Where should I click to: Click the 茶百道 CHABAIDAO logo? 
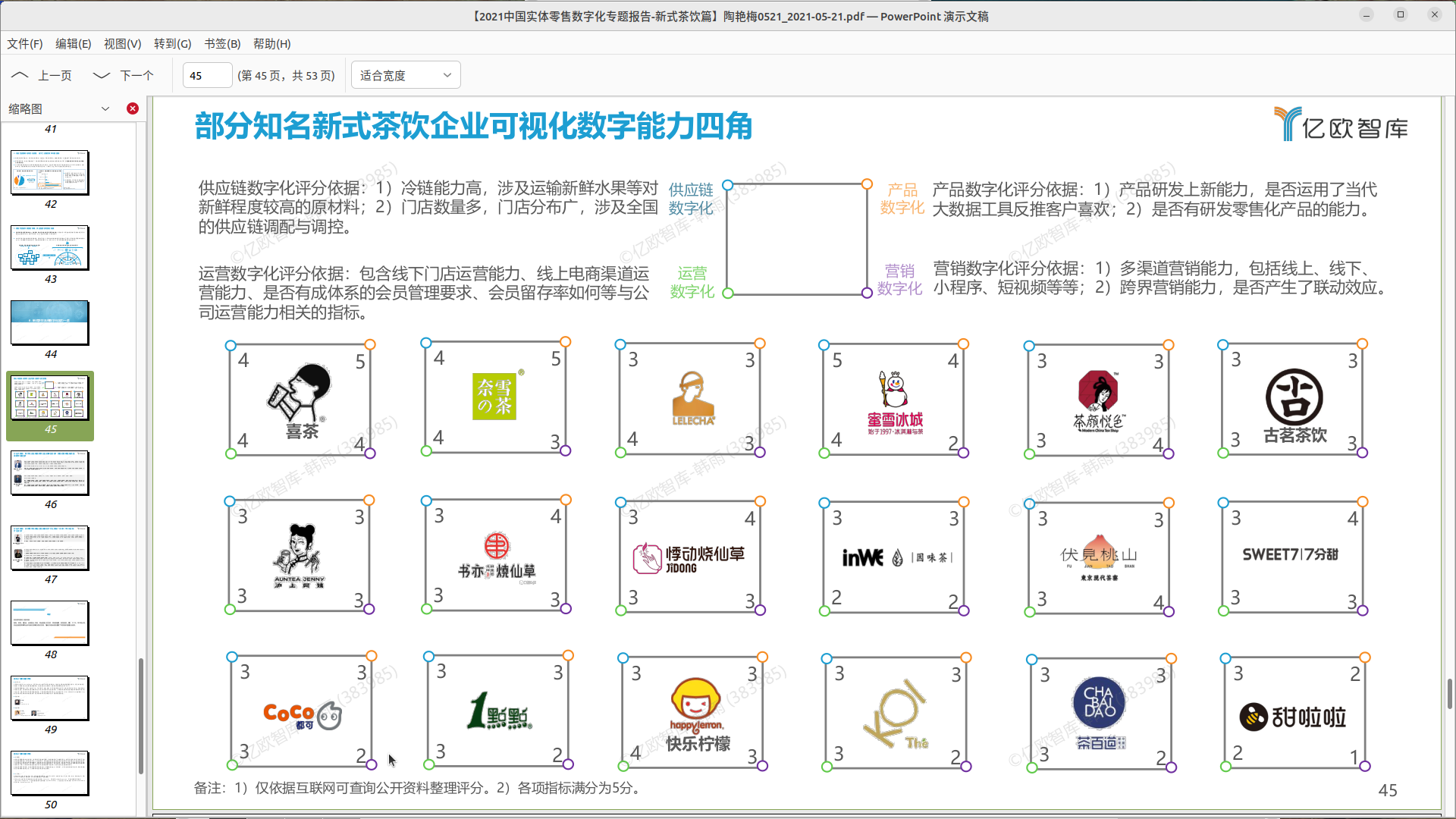pos(1100,713)
